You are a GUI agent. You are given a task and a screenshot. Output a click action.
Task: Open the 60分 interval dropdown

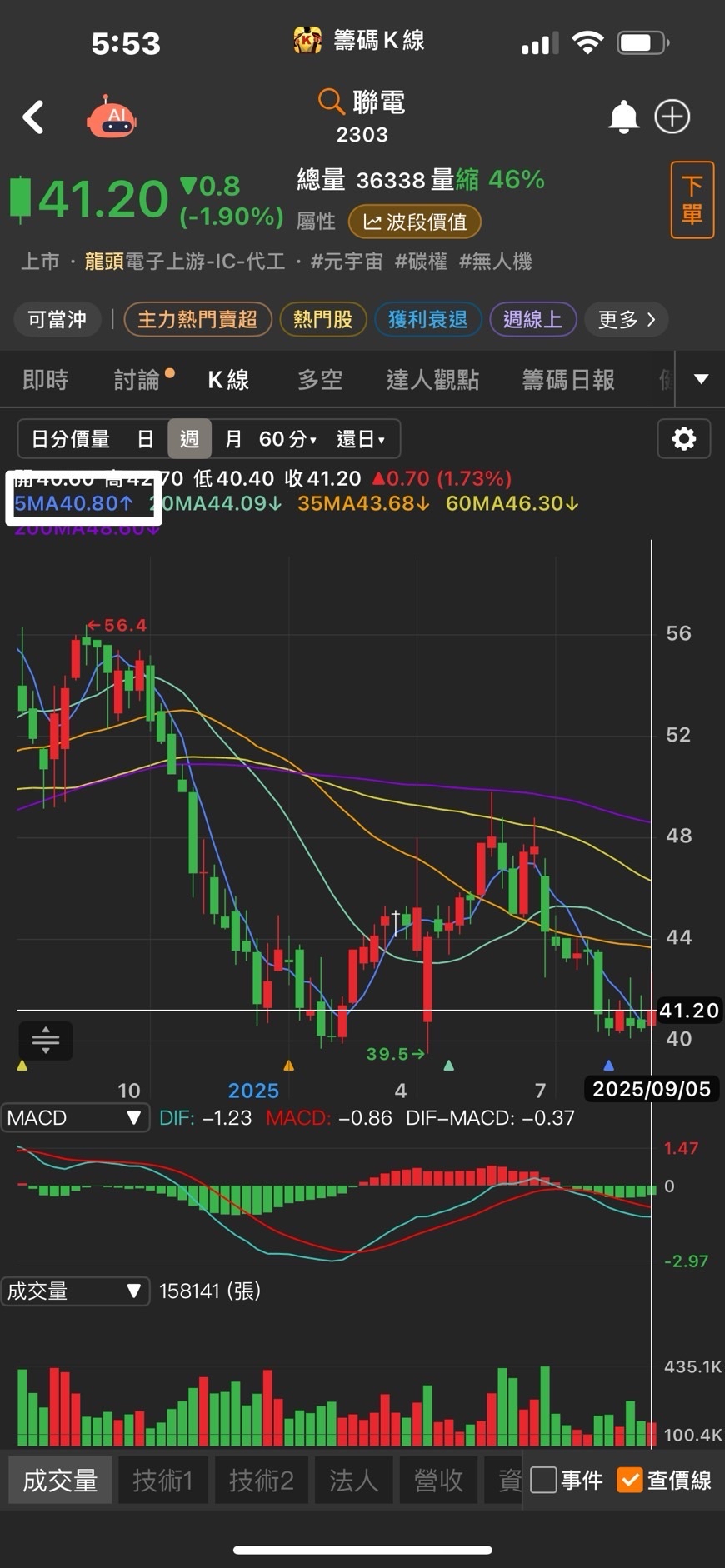point(287,439)
